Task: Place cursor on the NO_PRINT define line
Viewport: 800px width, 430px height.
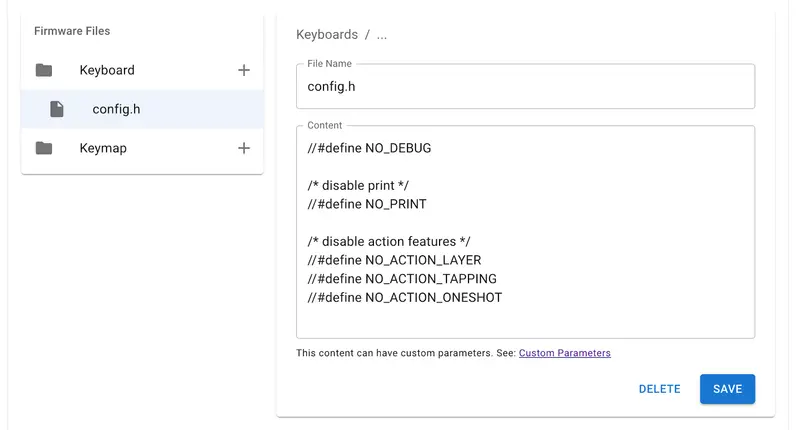Action: click(x=367, y=204)
